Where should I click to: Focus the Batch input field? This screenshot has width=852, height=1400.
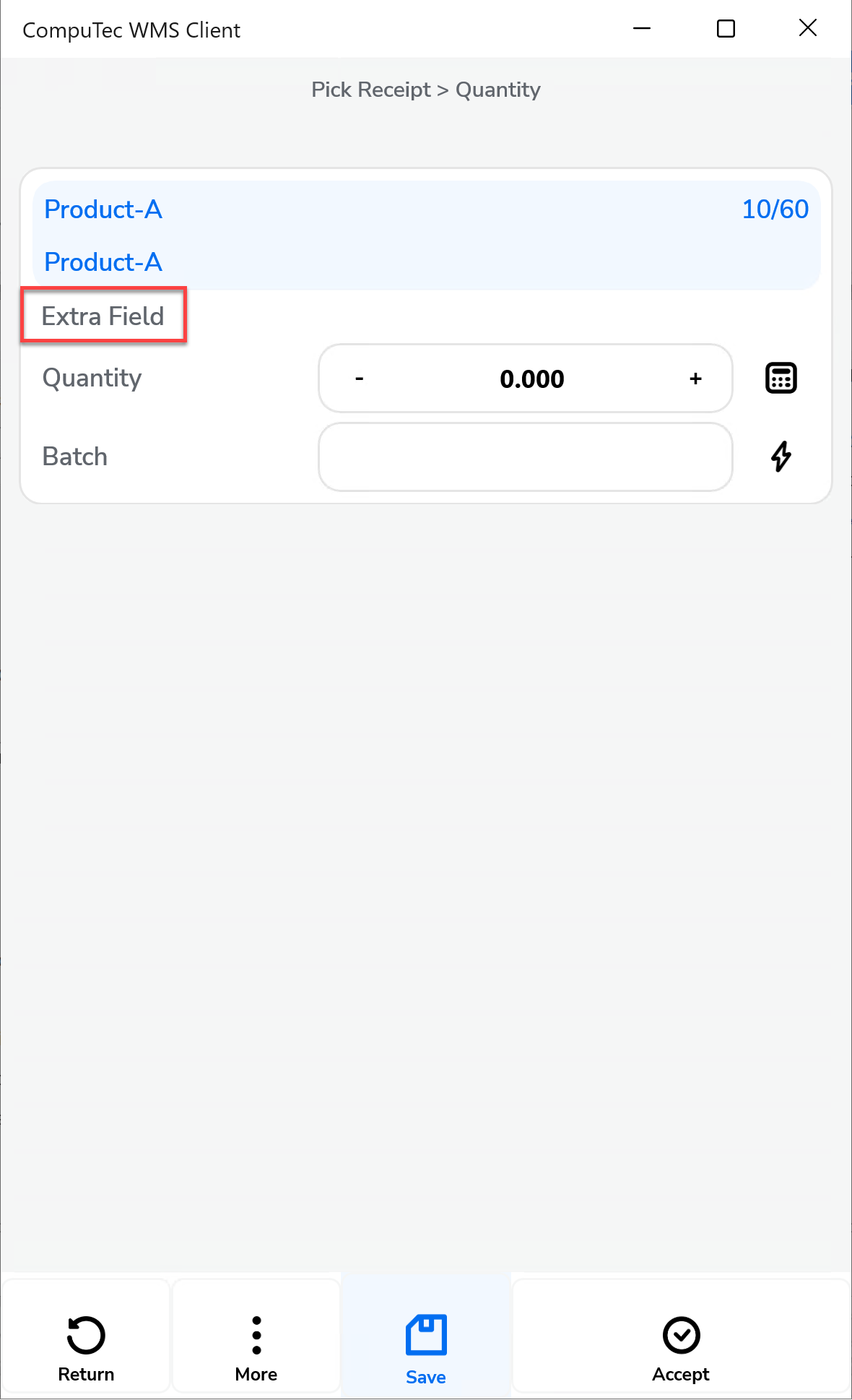click(526, 457)
